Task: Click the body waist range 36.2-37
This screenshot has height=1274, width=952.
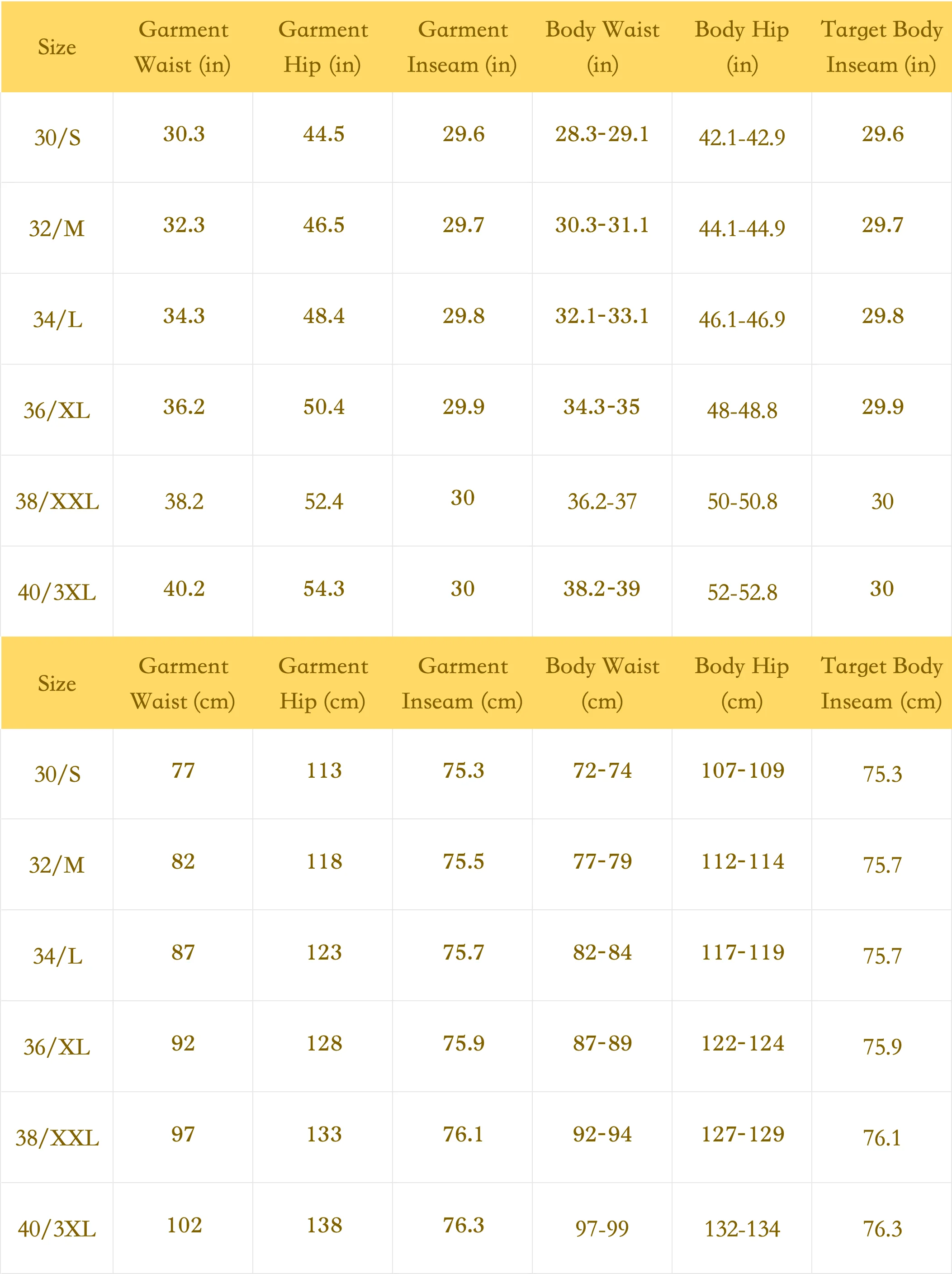Action: [602, 502]
